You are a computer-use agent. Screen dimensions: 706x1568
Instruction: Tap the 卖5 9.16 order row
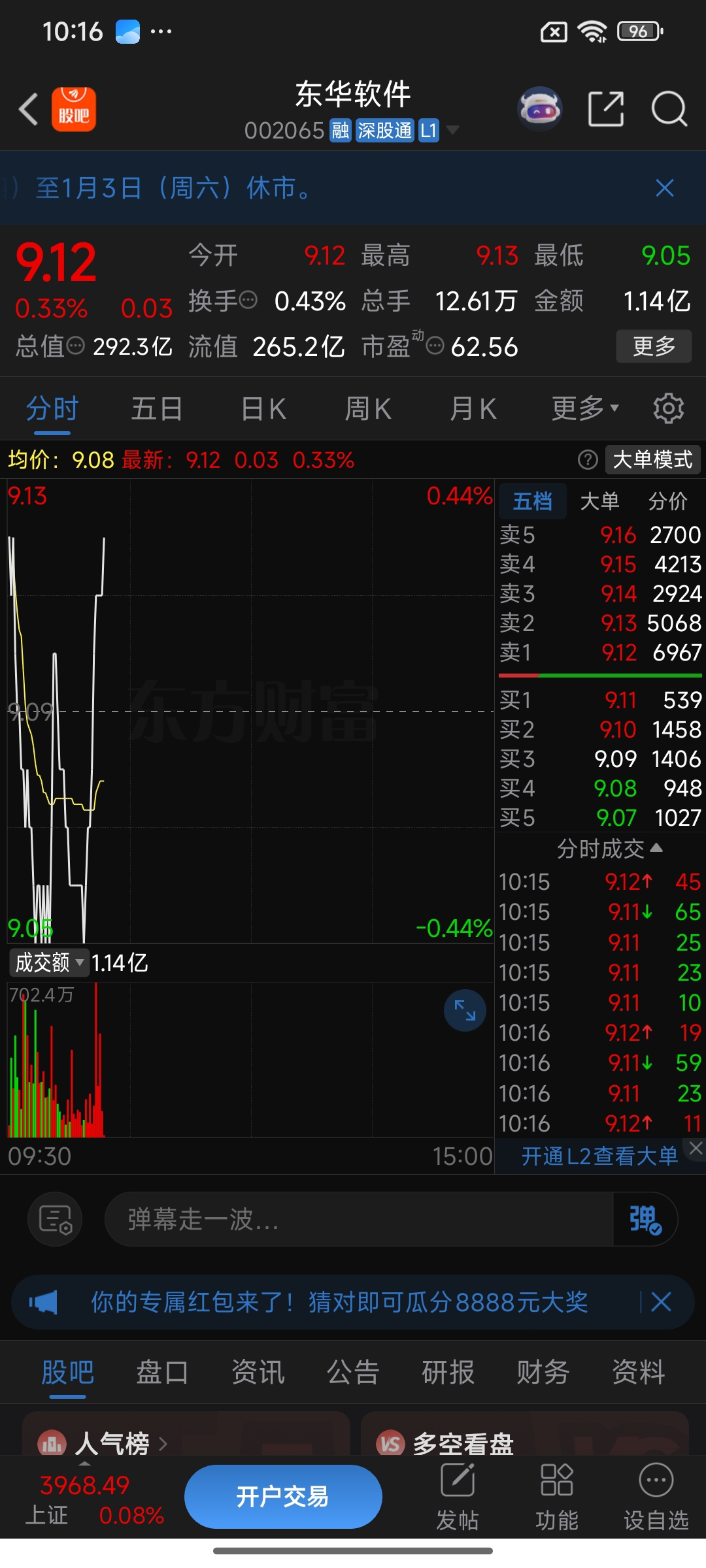[600, 534]
